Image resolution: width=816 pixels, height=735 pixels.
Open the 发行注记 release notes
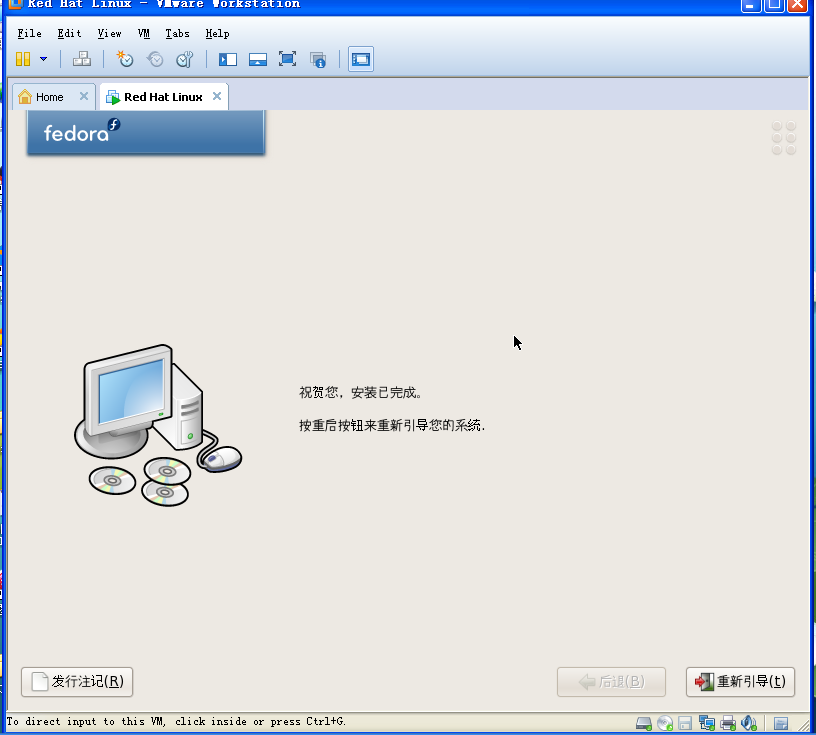click(x=77, y=681)
